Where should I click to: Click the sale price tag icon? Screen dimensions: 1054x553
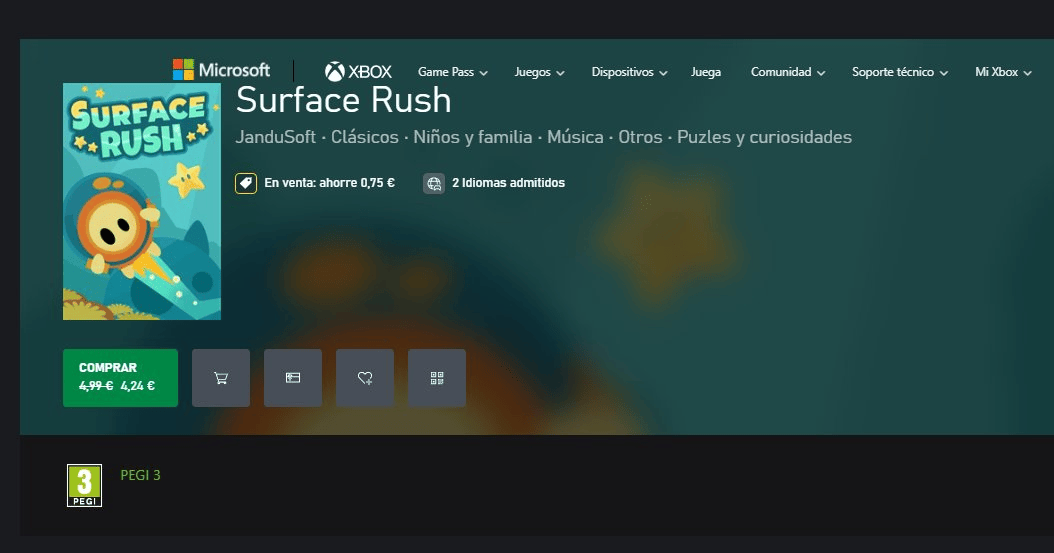click(246, 183)
